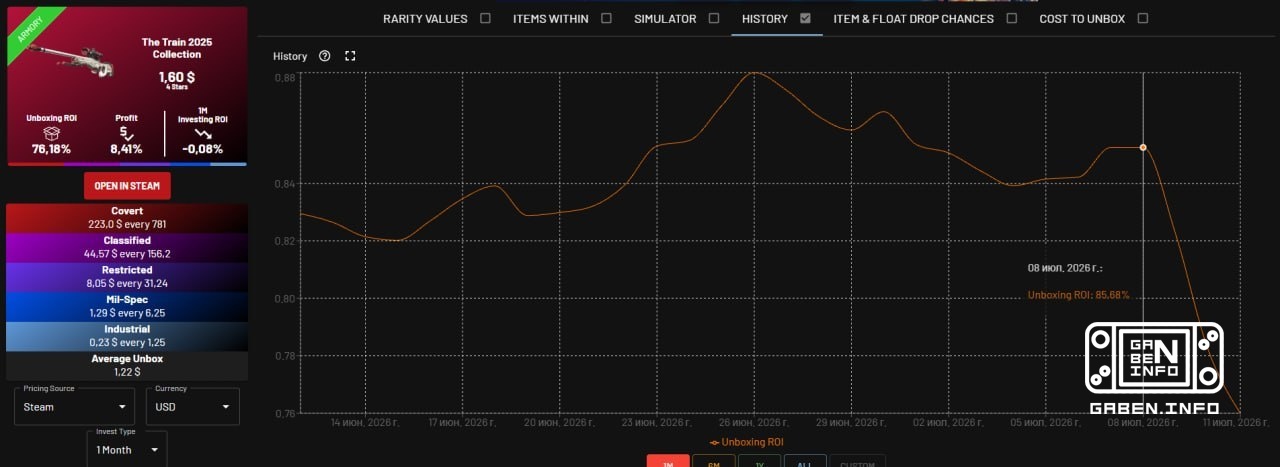Viewport: 1280px width, 467px height.
Task: Click the Unboxing ROI box icon
Action: click(51, 134)
